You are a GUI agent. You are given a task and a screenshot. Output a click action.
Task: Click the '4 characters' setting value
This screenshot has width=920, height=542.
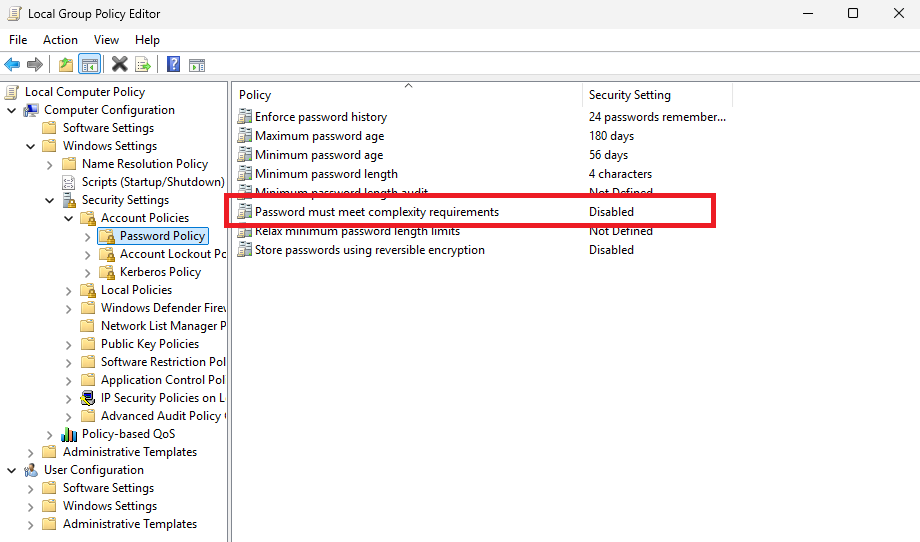(x=620, y=174)
